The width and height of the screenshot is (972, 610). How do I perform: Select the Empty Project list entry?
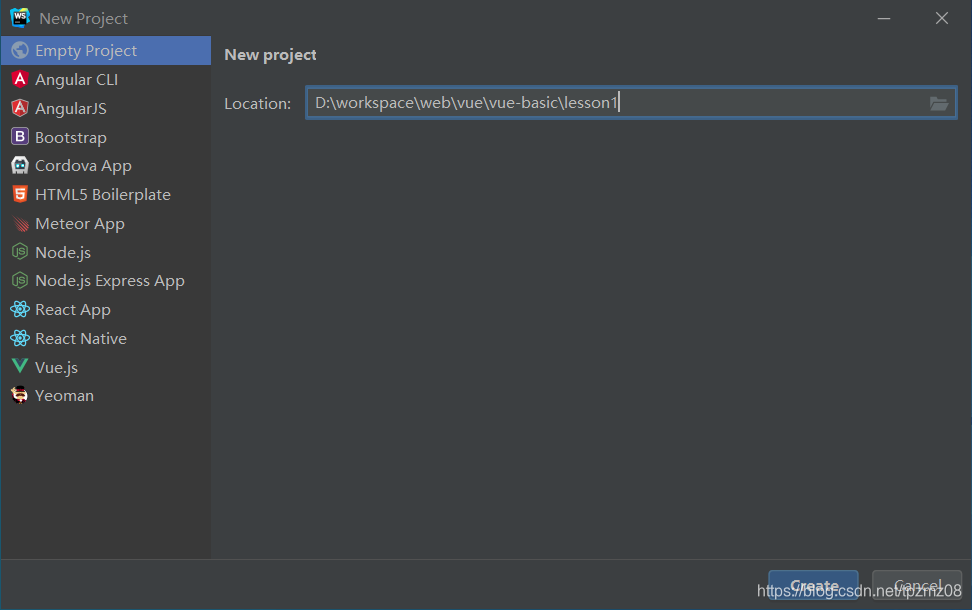click(x=106, y=50)
